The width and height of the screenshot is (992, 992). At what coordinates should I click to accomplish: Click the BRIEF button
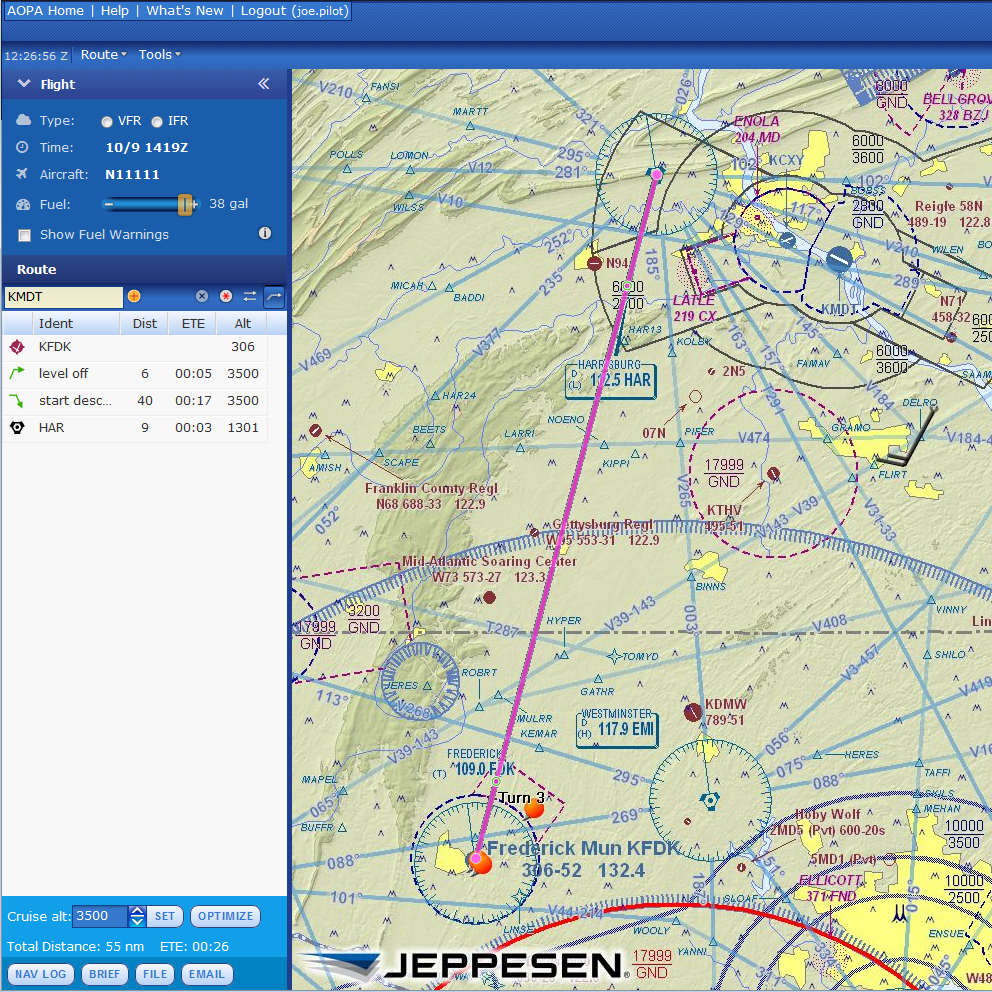[x=104, y=974]
